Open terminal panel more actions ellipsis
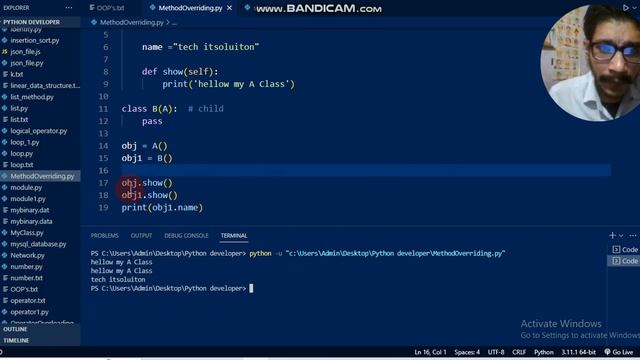 coord(633,236)
